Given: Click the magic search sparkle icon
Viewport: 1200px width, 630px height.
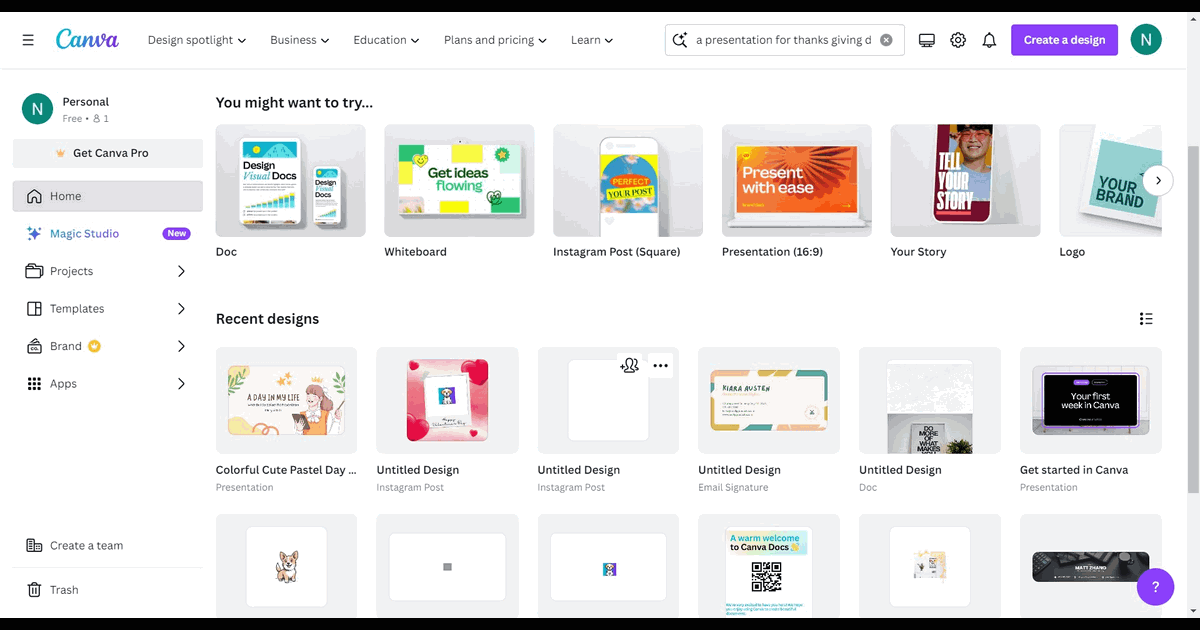Looking at the screenshot, I should coord(680,40).
